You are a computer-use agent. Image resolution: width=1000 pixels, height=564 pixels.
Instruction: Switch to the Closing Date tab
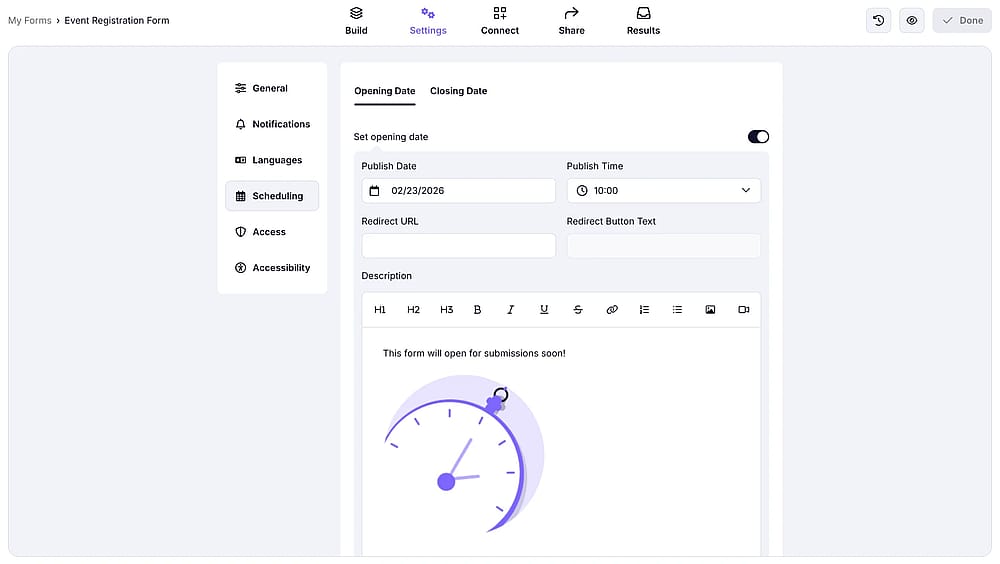click(458, 91)
